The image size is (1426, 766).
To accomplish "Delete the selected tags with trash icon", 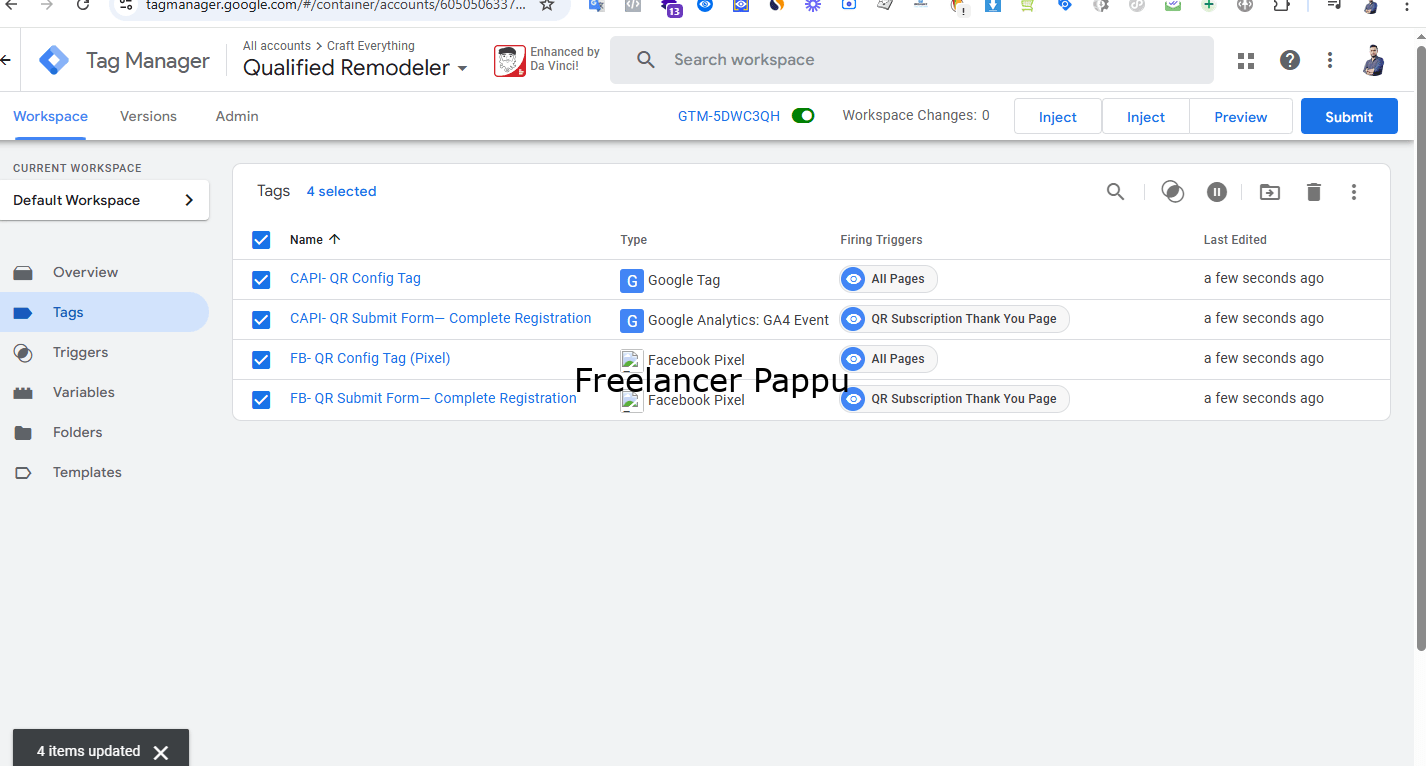I will (1314, 192).
